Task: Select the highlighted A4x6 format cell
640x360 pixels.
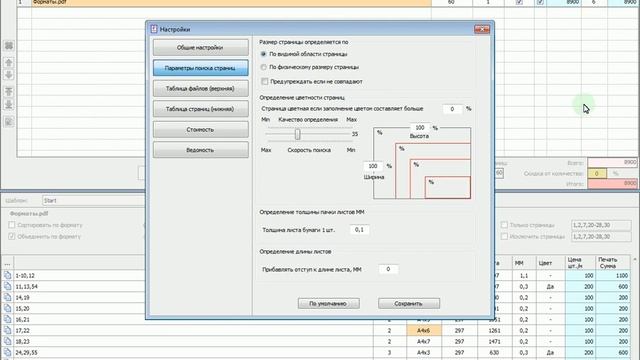Action: pyautogui.click(x=424, y=330)
